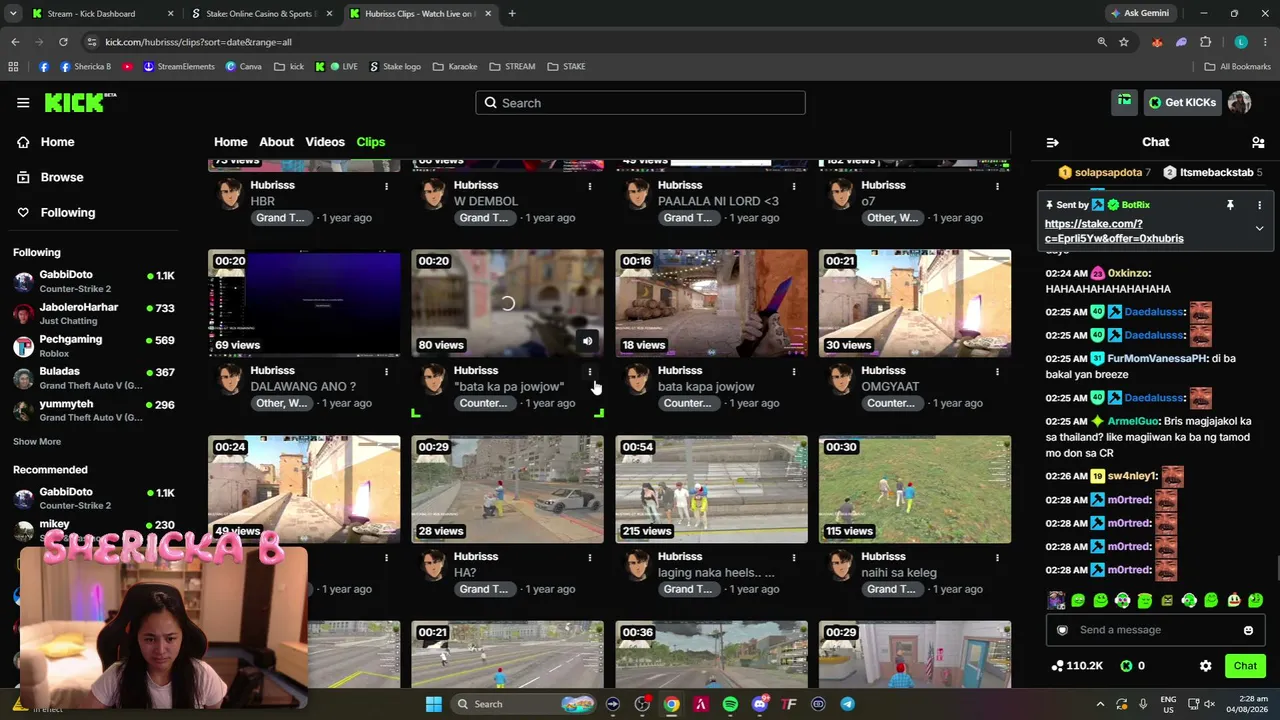Image resolution: width=1280 pixels, height=720 pixels.
Task: Switch to the Stake Online Casino browser tab
Action: [262, 14]
